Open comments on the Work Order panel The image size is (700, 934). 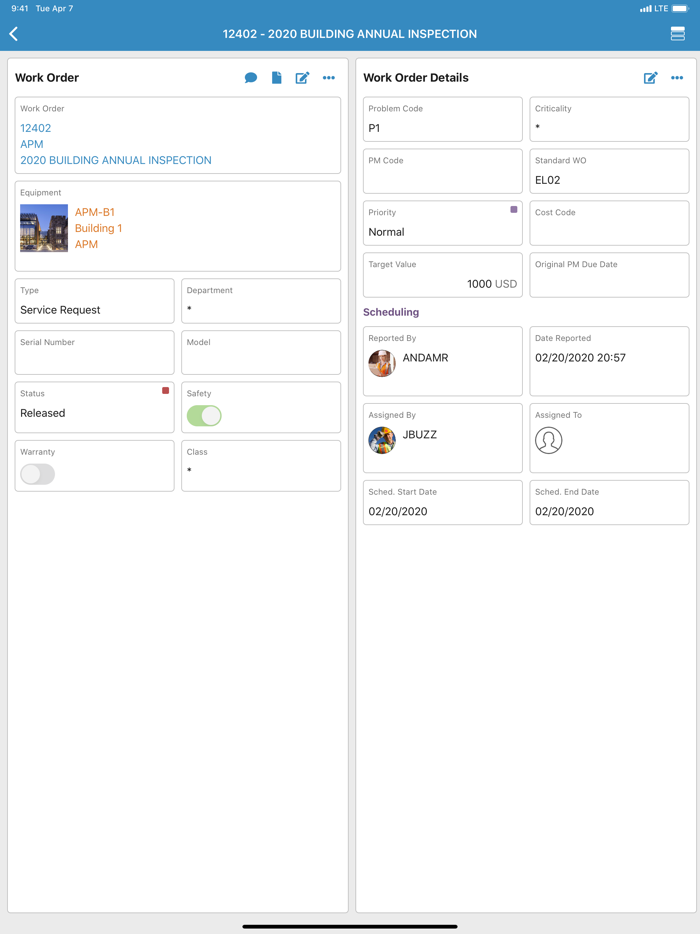pyautogui.click(x=251, y=78)
